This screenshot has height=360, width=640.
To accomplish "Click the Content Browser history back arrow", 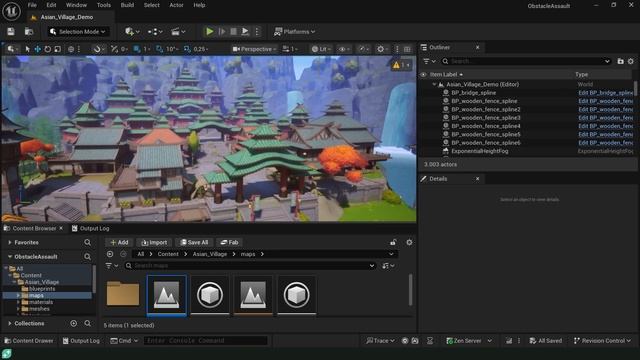I will [110, 254].
